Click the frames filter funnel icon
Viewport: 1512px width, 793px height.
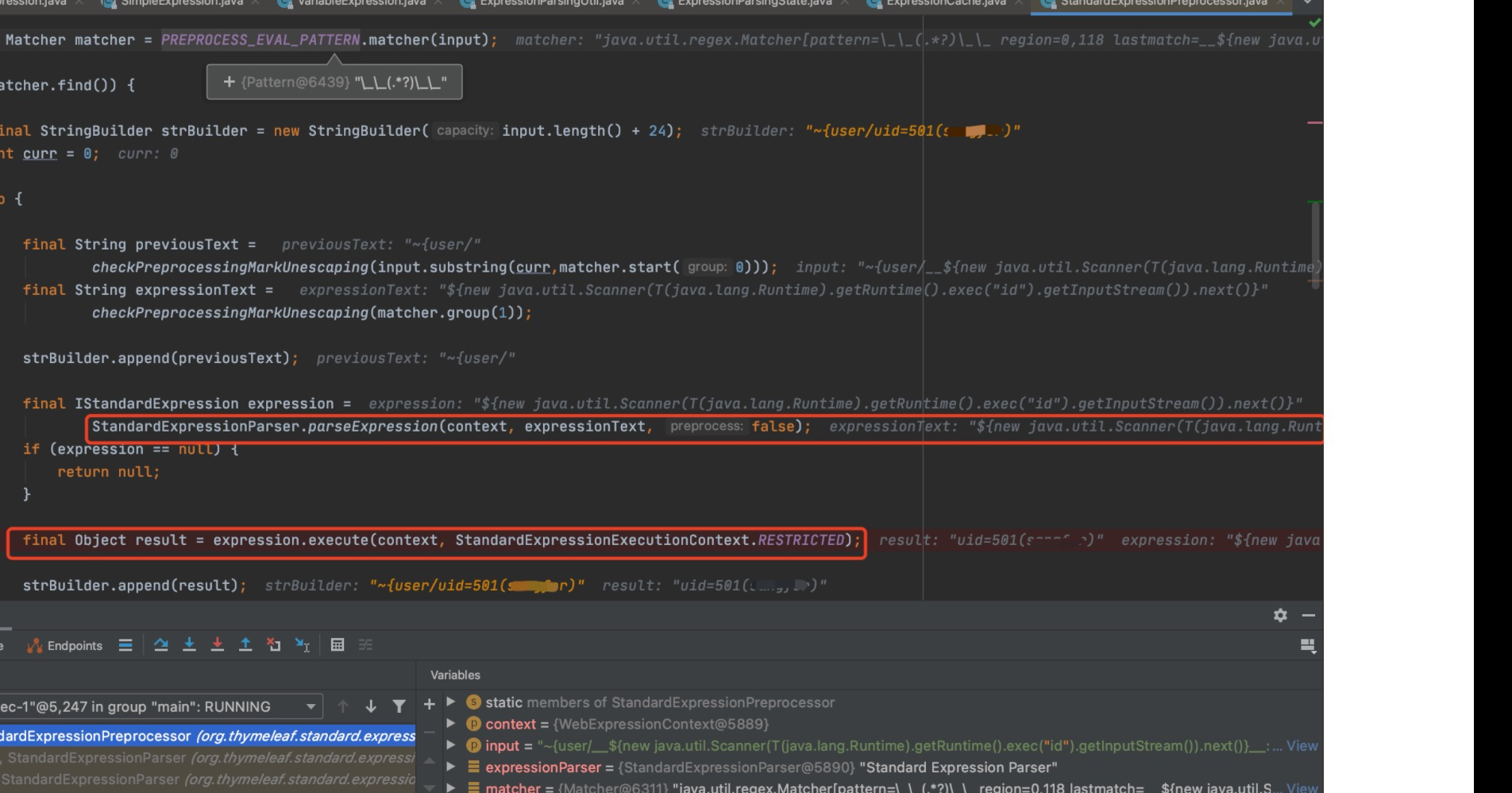[399, 706]
